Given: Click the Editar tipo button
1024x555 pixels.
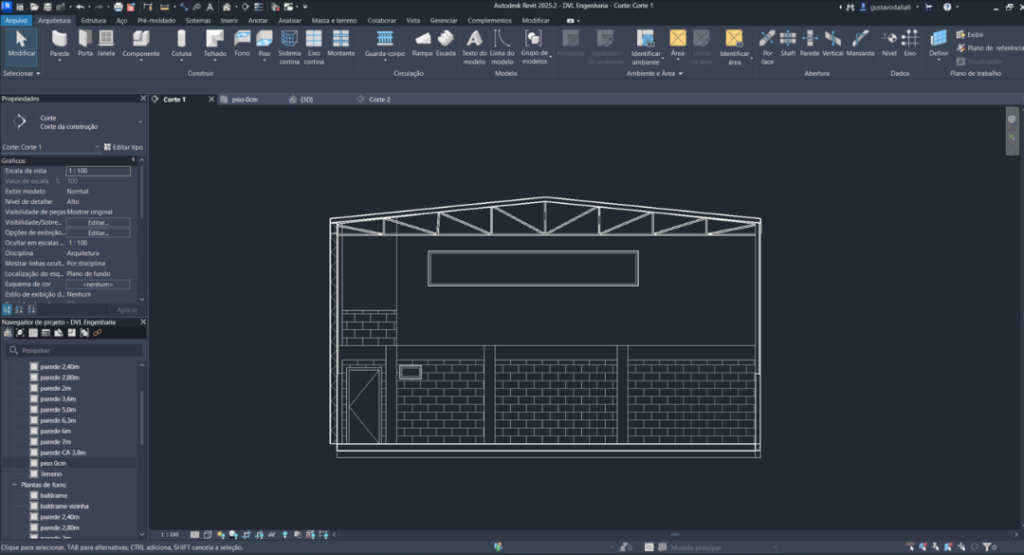Looking at the screenshot, I should (123, 147).
